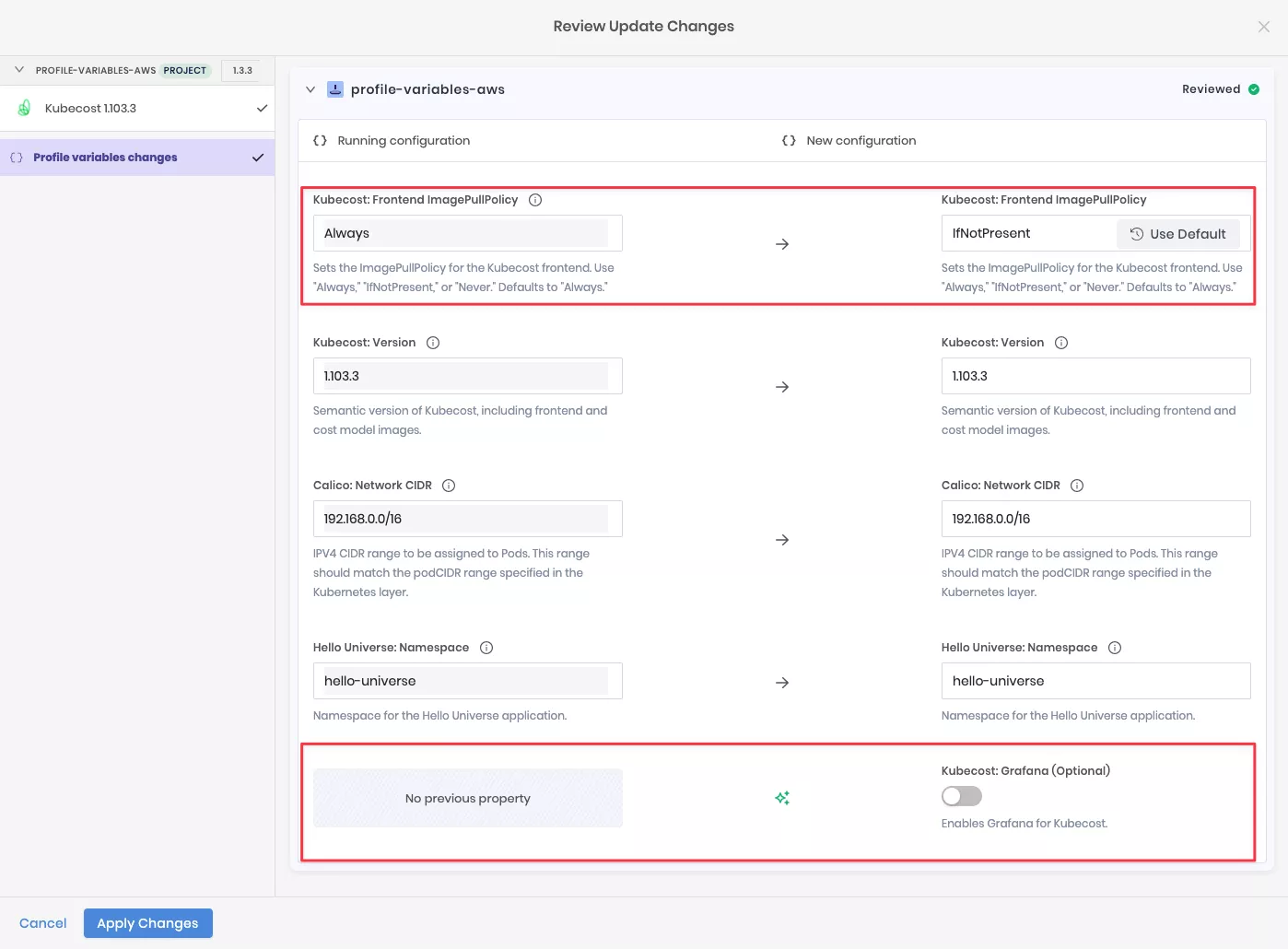
Task: Select the Kubecost 1.103.3 sidebar item
Action: pyautogui.click(x=137, y=108)
